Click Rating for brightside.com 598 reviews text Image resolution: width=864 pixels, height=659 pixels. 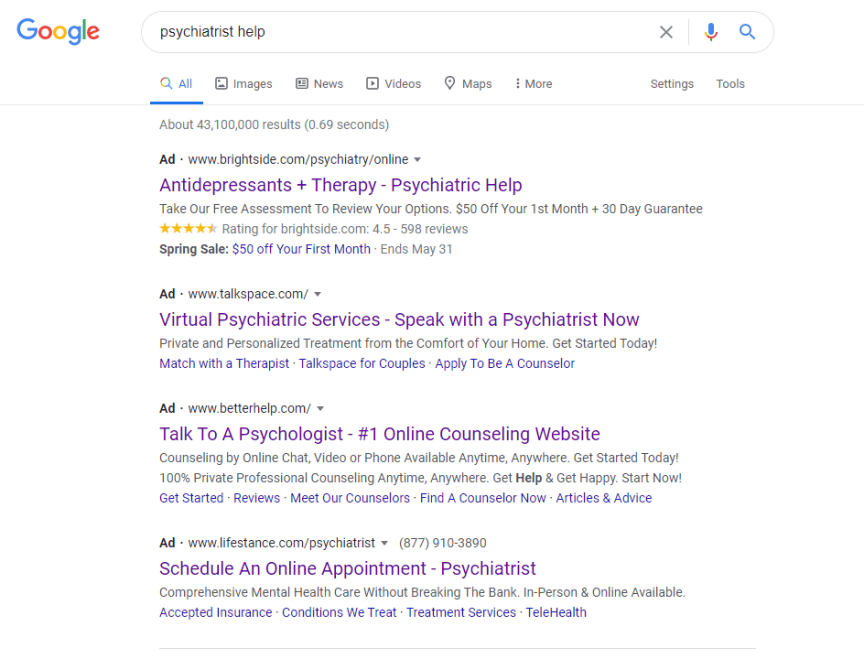(x=345, y=229)
